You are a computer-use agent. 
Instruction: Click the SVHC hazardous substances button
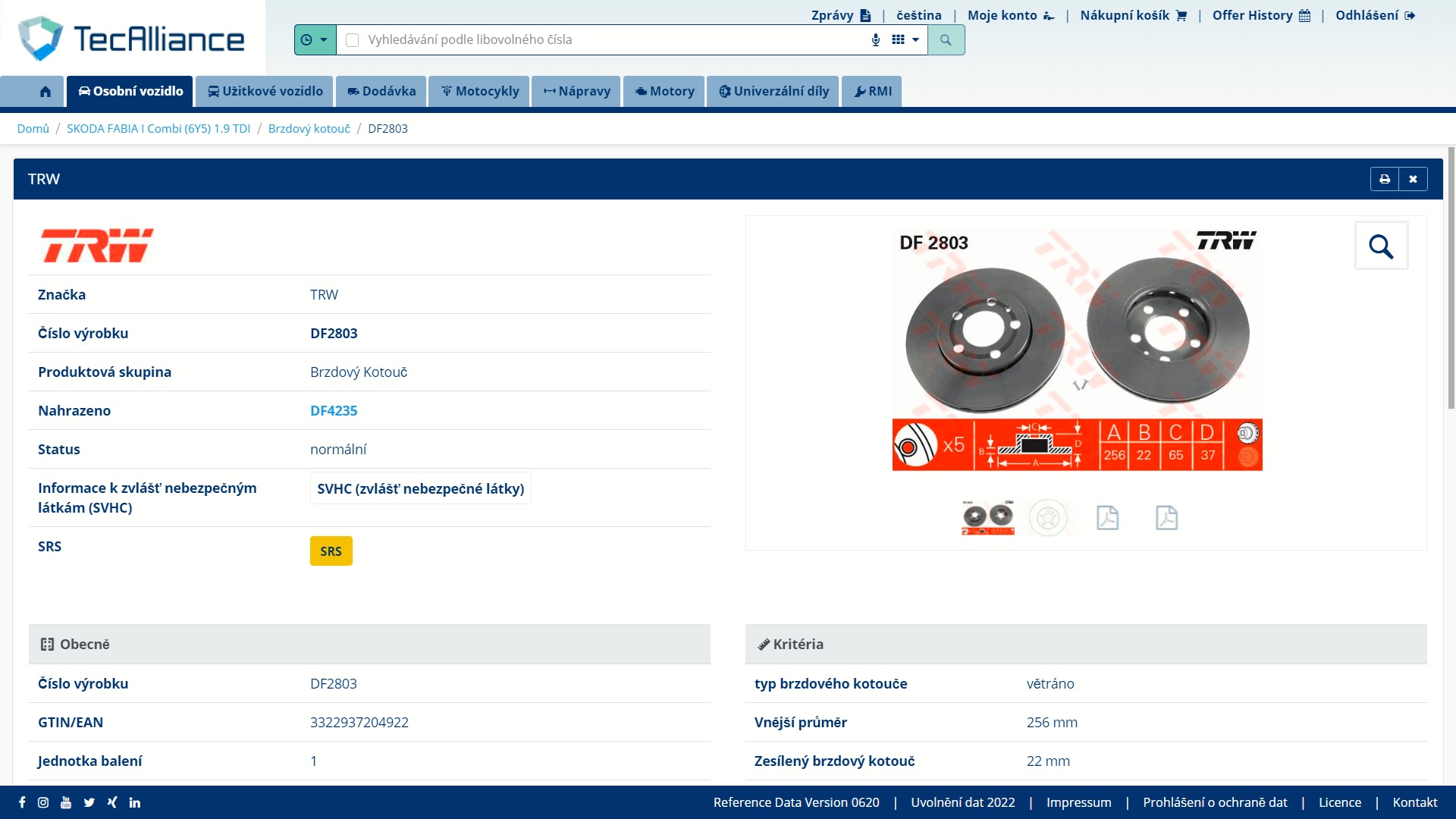(x=421, y=488)
